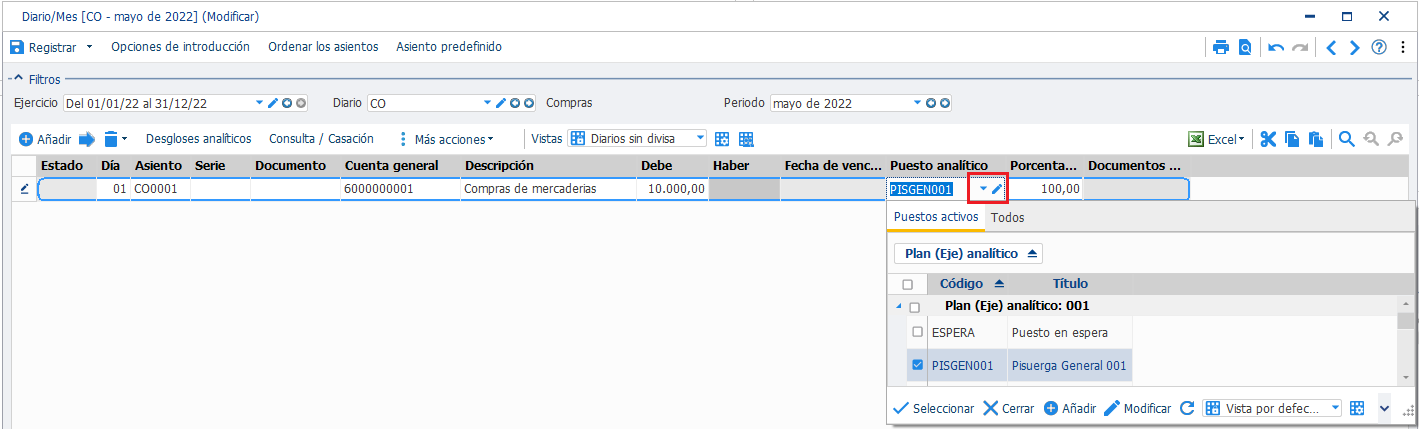Sort by the Código column header
The image size is (1419, 429).
(x=969, y=284)
